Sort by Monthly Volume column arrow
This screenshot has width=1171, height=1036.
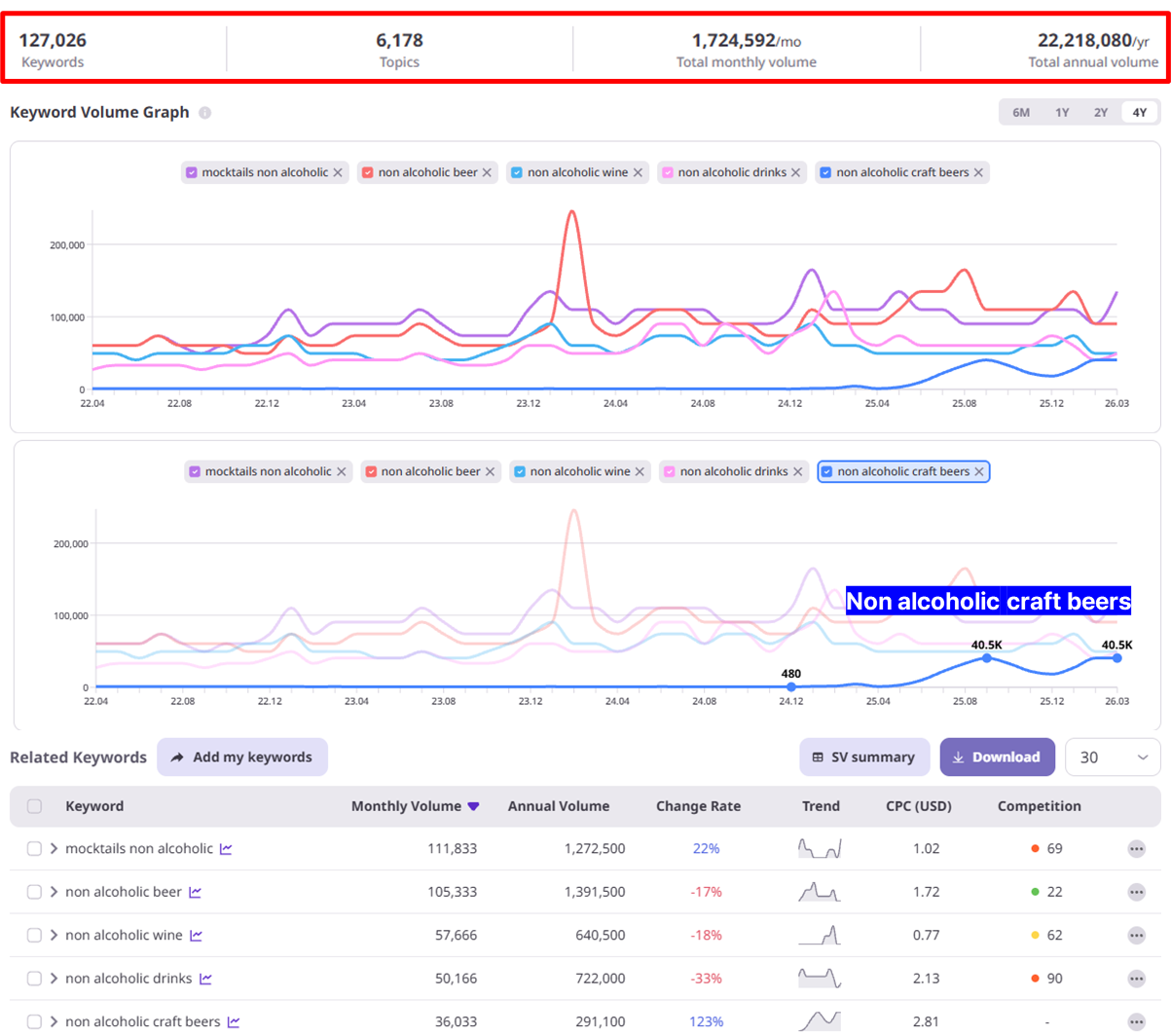(473, 806)
